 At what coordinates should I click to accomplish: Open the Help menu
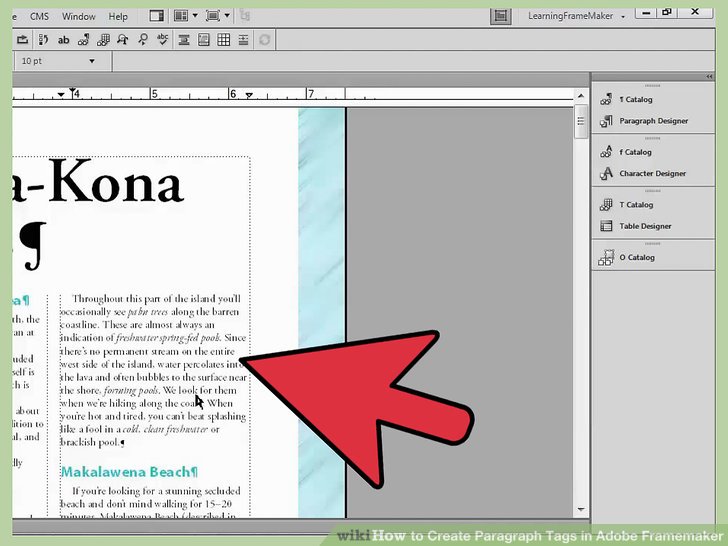pyautogui.click(x=118, y=17)
